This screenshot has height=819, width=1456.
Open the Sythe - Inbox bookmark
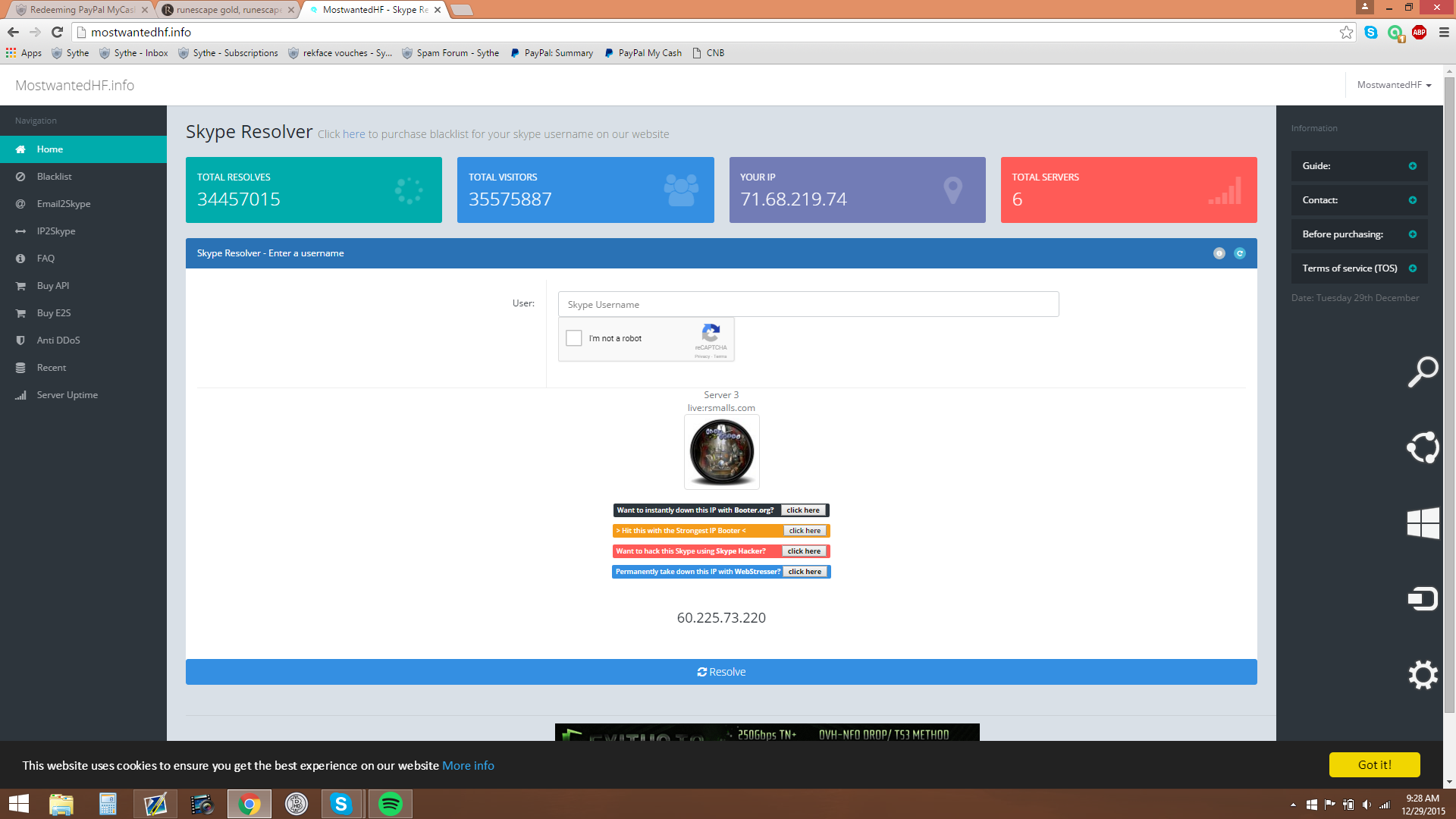click(x=133, y=53)
